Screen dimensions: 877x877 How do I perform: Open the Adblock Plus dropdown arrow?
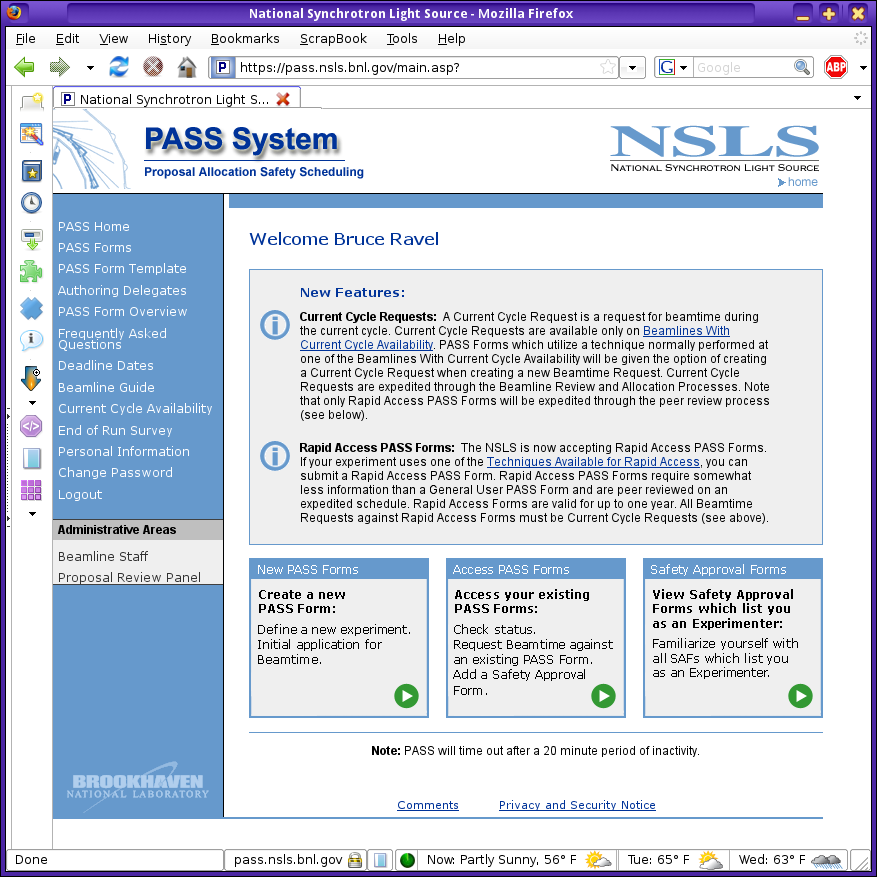point(863,68)
